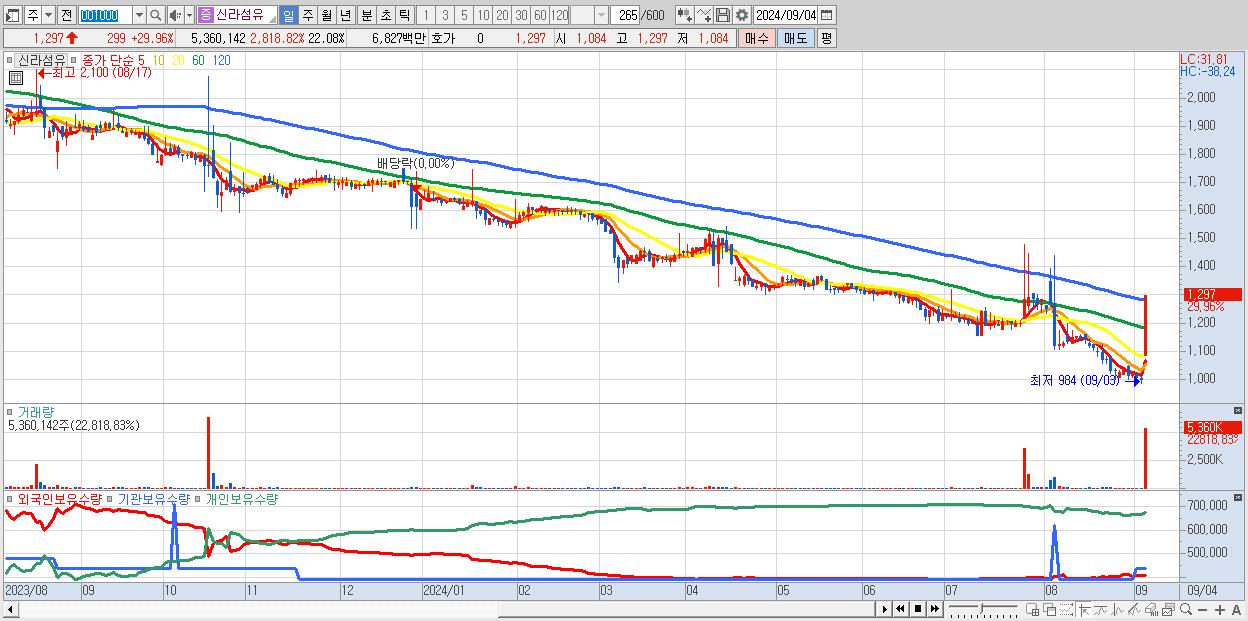Click the stop square button
Viewport: 1248px width, 621px height.
(x=918, y=609)
